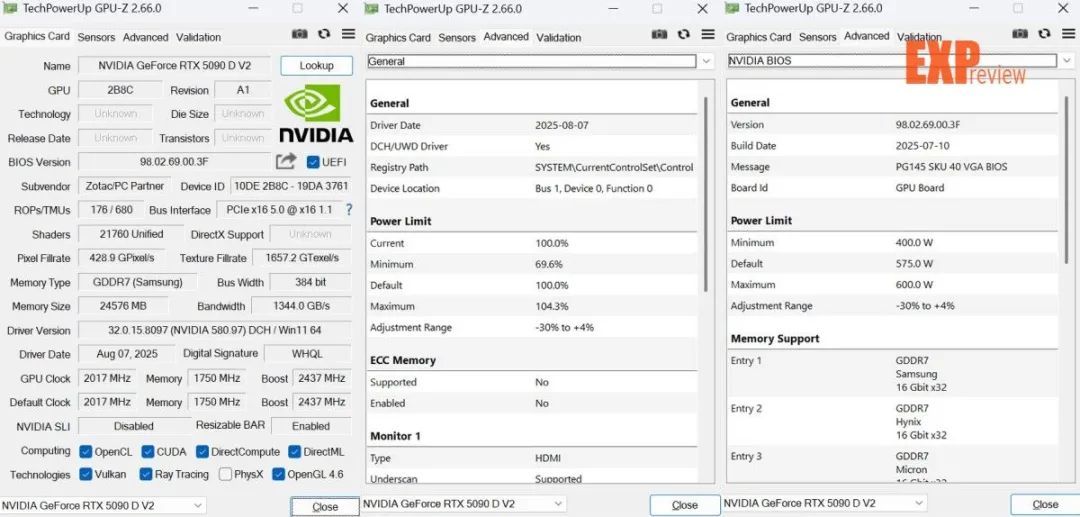Click the Driver Version field
Viewport: 1080px width, 517px height.
click(x=215, y=330)
